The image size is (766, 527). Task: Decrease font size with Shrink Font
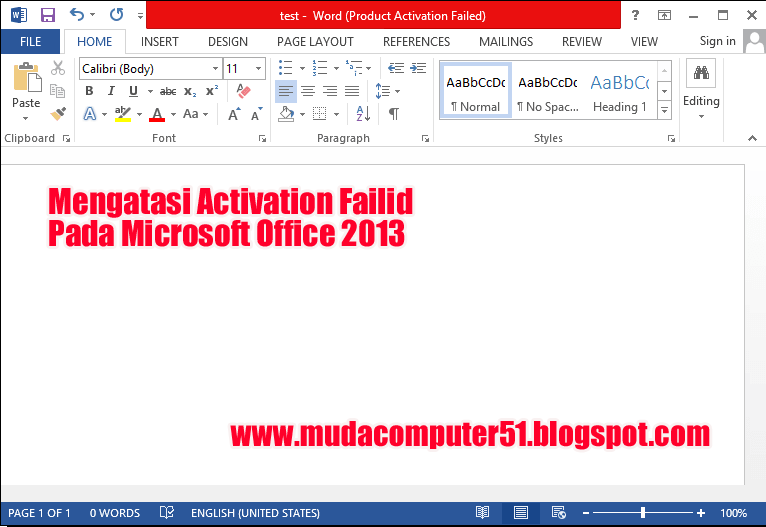click(x=256, y=114)
